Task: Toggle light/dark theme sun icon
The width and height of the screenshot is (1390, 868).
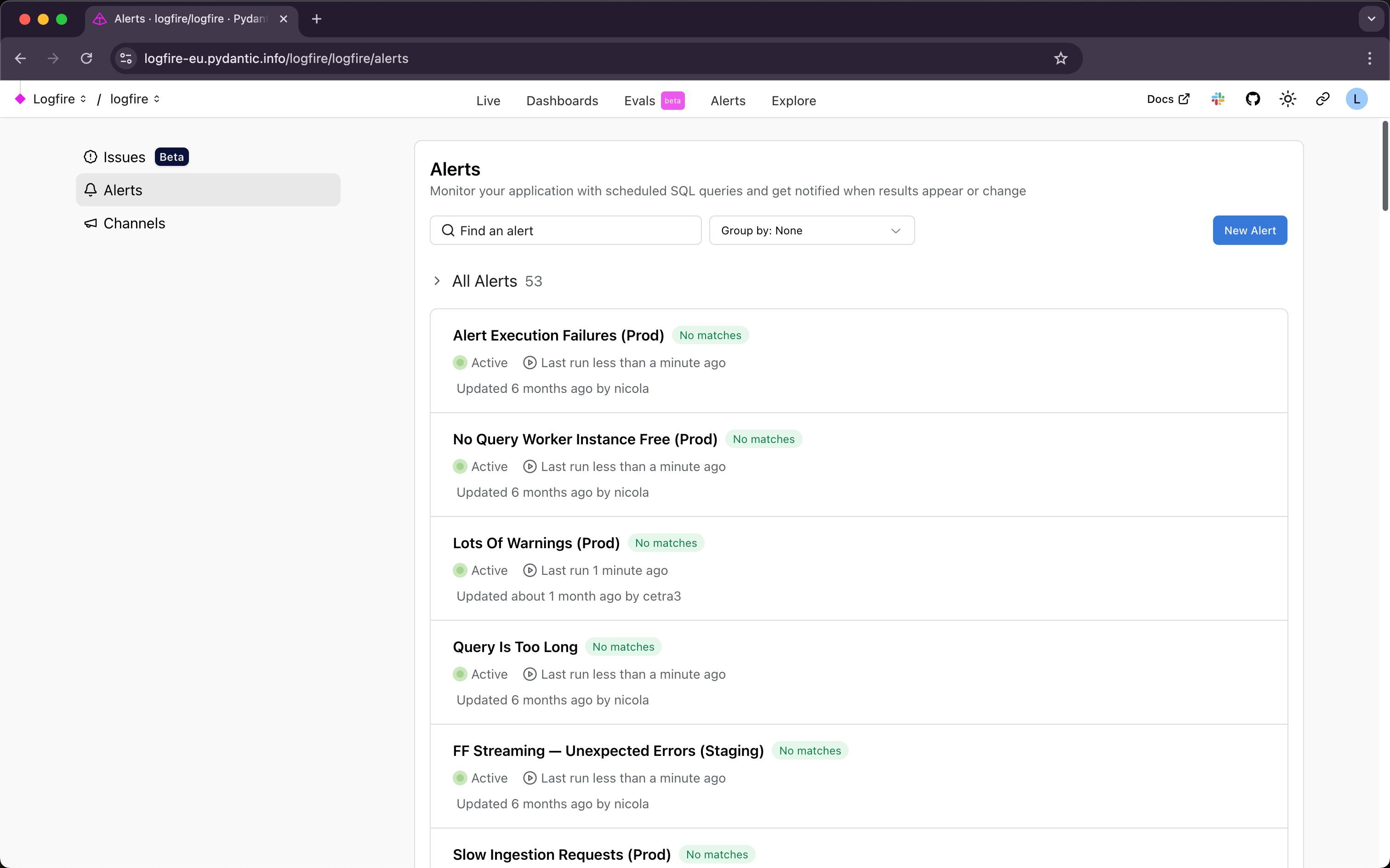Action: pos(1288,99)
